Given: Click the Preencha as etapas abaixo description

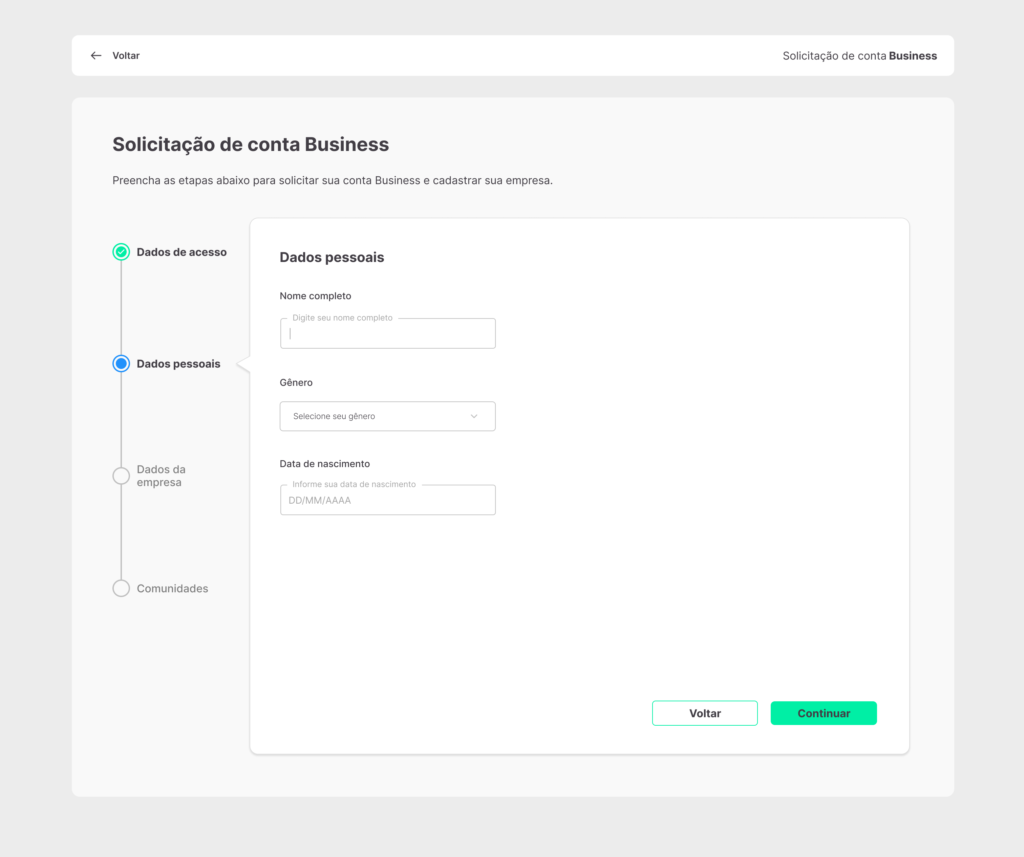Looking at the screenshot, I should tap(332, 180).
